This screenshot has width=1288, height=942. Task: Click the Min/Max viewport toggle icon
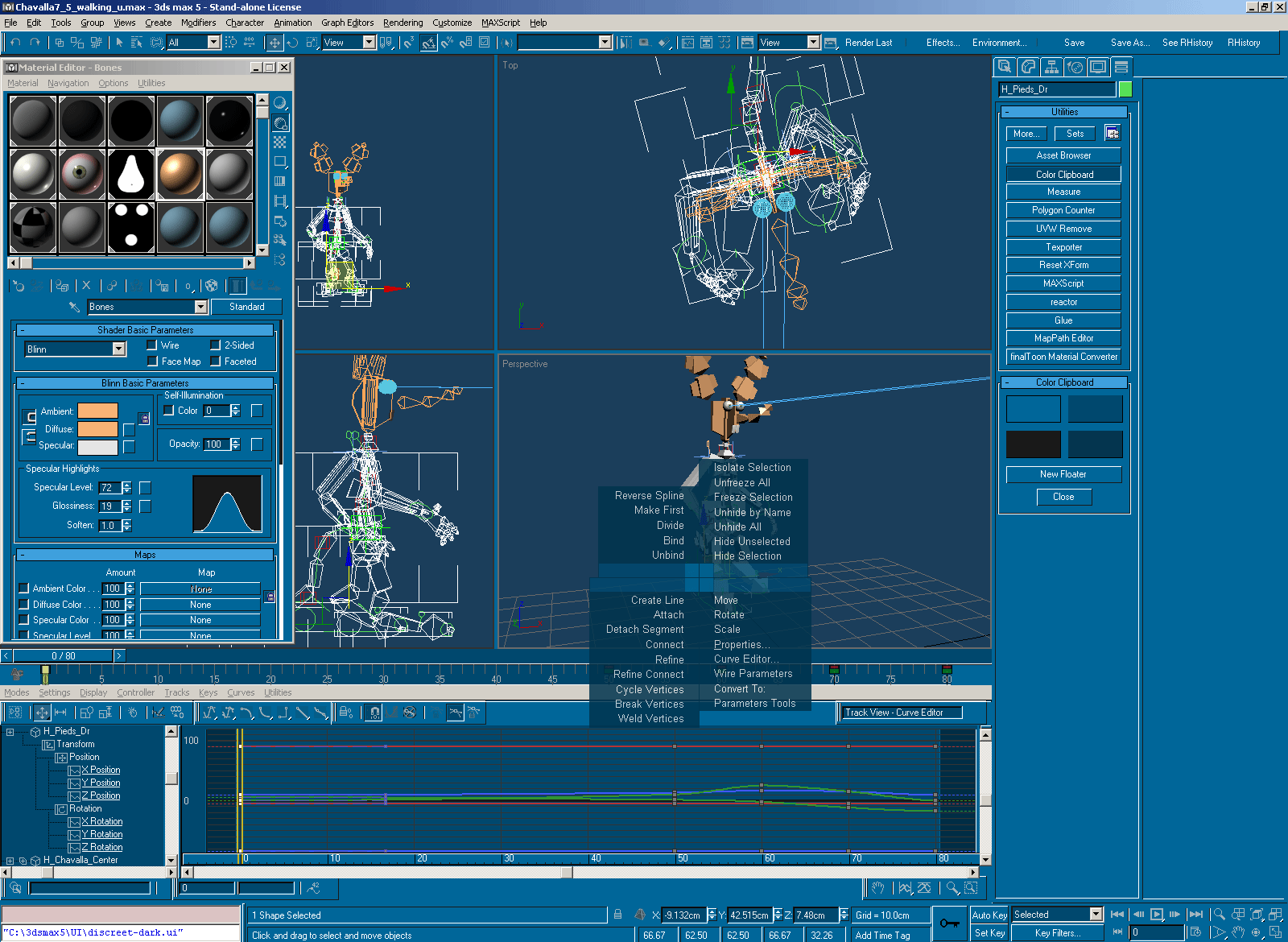(1276, 932)
